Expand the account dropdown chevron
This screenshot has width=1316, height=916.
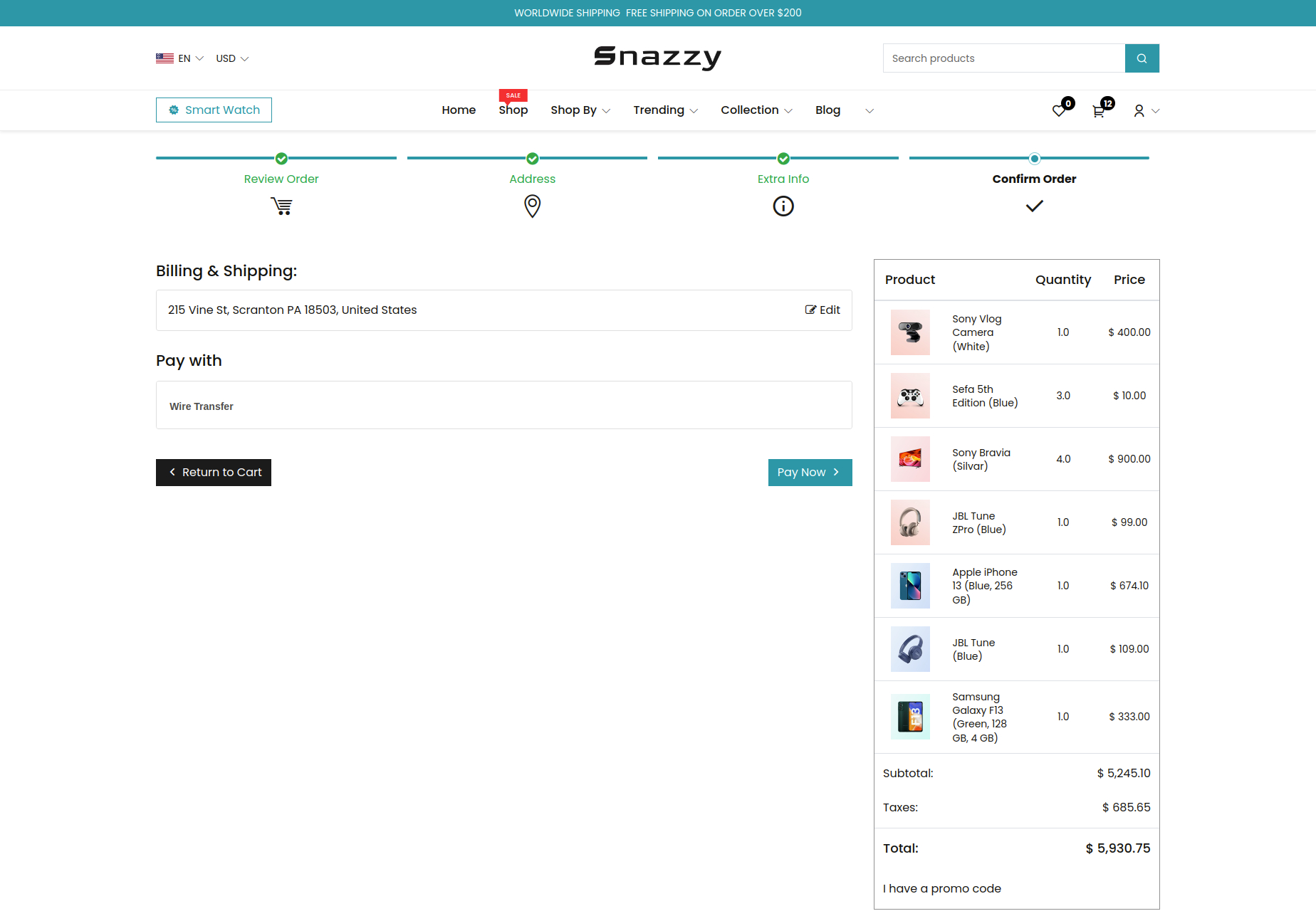(1155, 111)
